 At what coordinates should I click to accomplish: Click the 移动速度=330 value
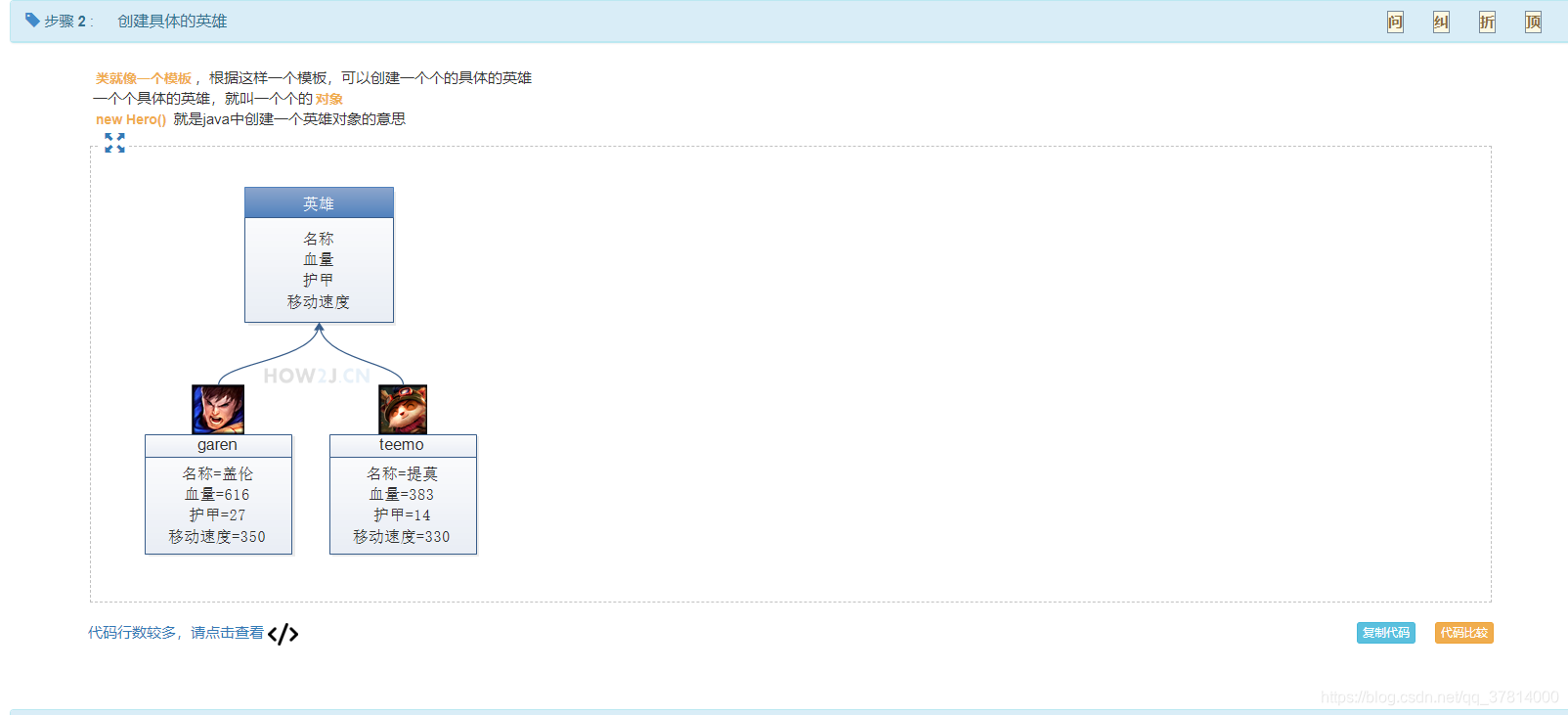coord(402,537)
